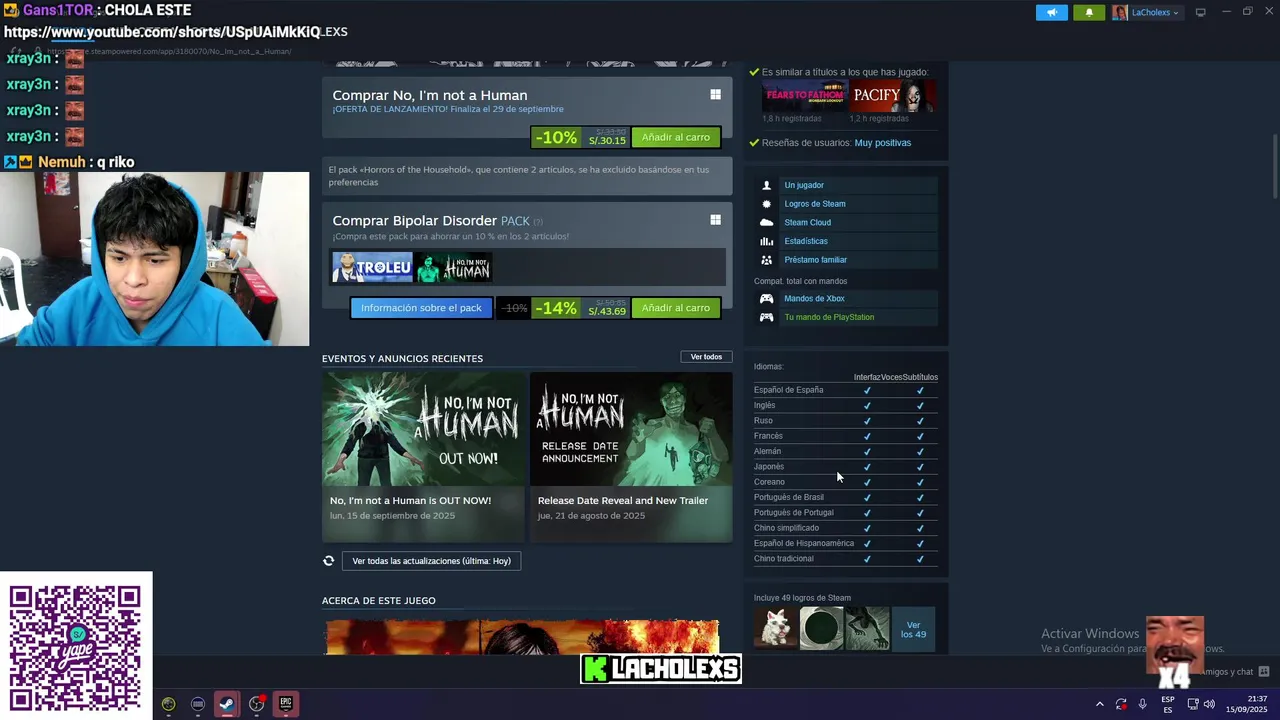
Task: Click No I'm Not a Human pack thumbnail
Action: pos(454,267)
